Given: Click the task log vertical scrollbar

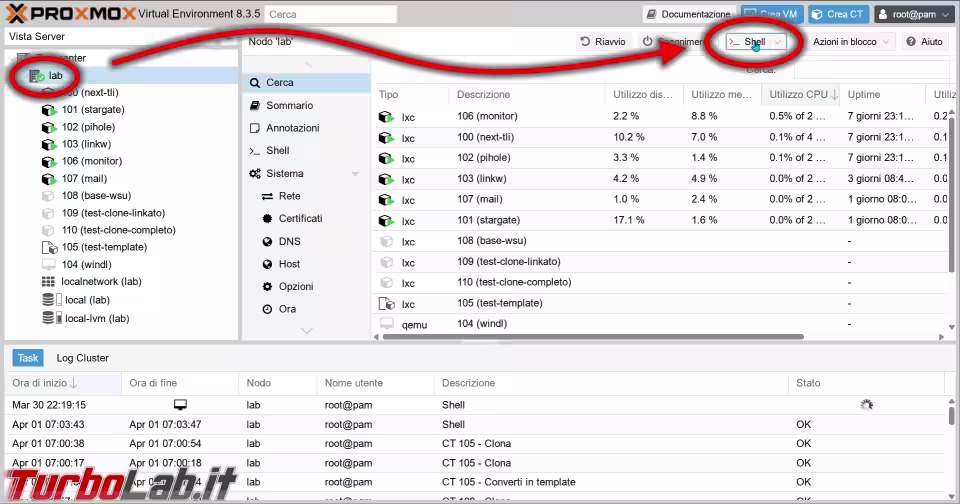Looking at the screenshot, I should [x=951, y=416].
